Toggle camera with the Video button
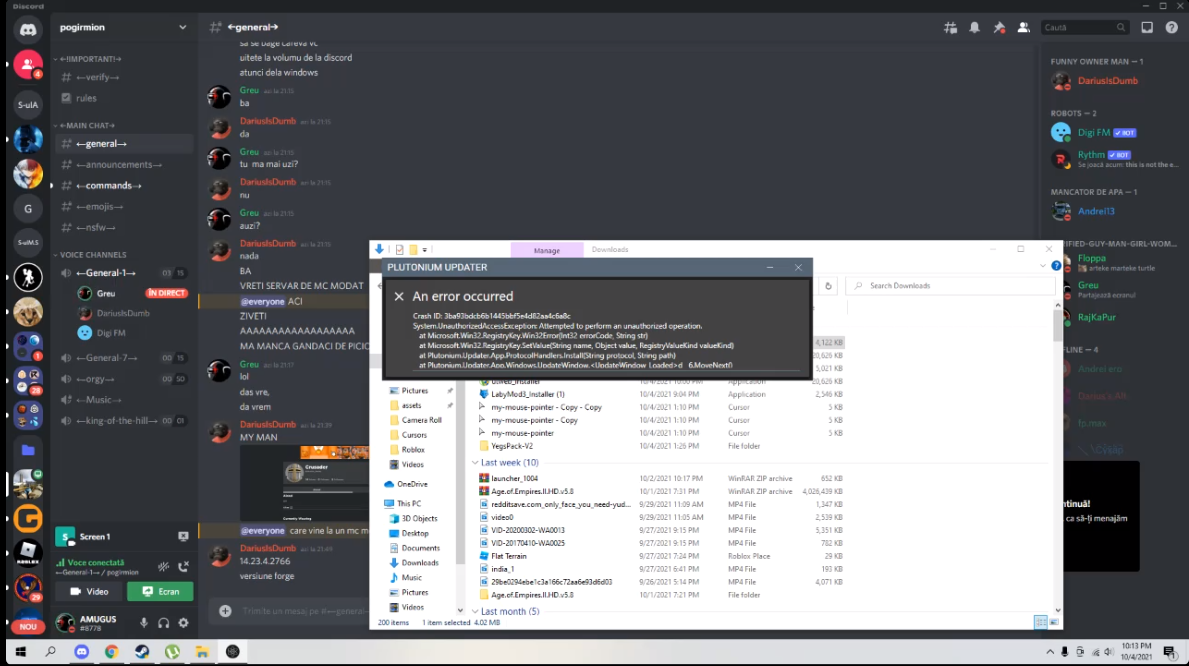1189x666 pixels. [x=89, y=592]
